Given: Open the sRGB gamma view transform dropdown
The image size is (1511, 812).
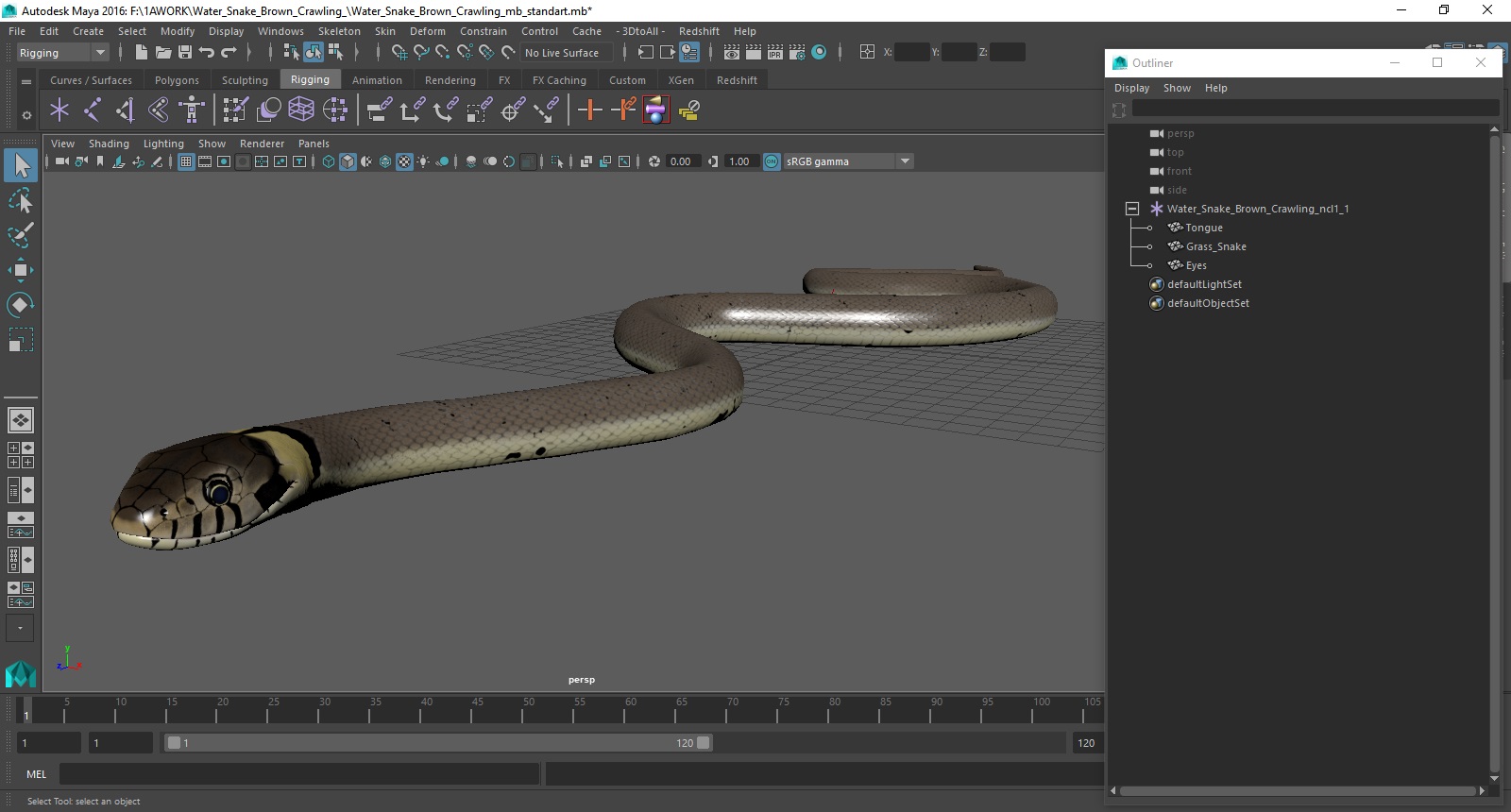Looking at the screenshot, I should point(848,161).
